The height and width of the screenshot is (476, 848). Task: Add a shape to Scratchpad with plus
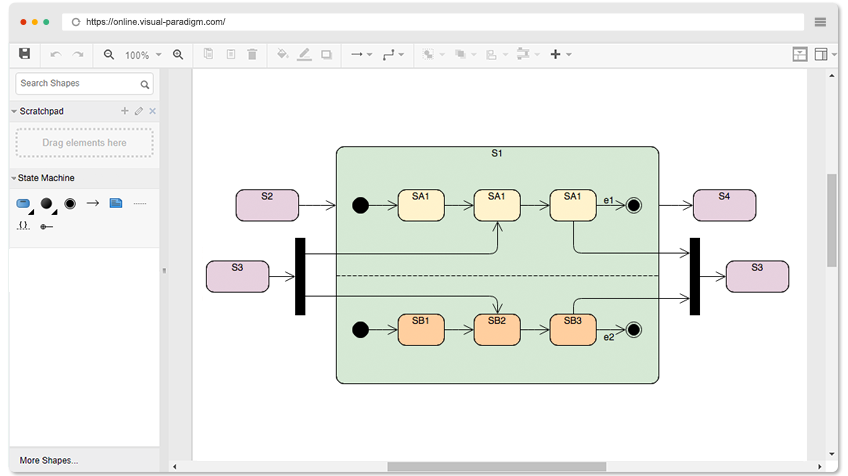(x=125, y=111)
